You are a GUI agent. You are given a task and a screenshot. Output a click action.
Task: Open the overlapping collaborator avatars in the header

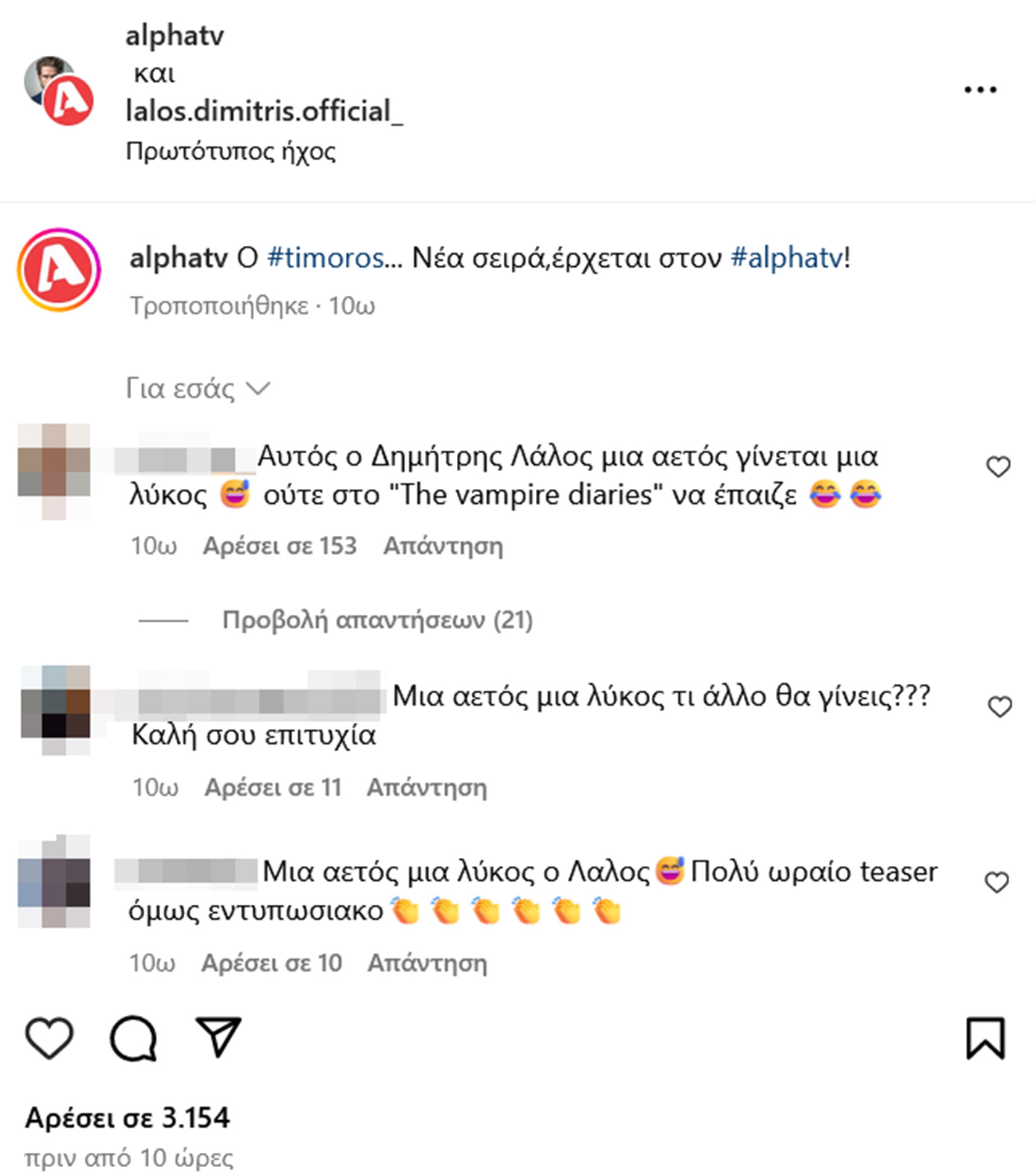click(x=59, y=90)
